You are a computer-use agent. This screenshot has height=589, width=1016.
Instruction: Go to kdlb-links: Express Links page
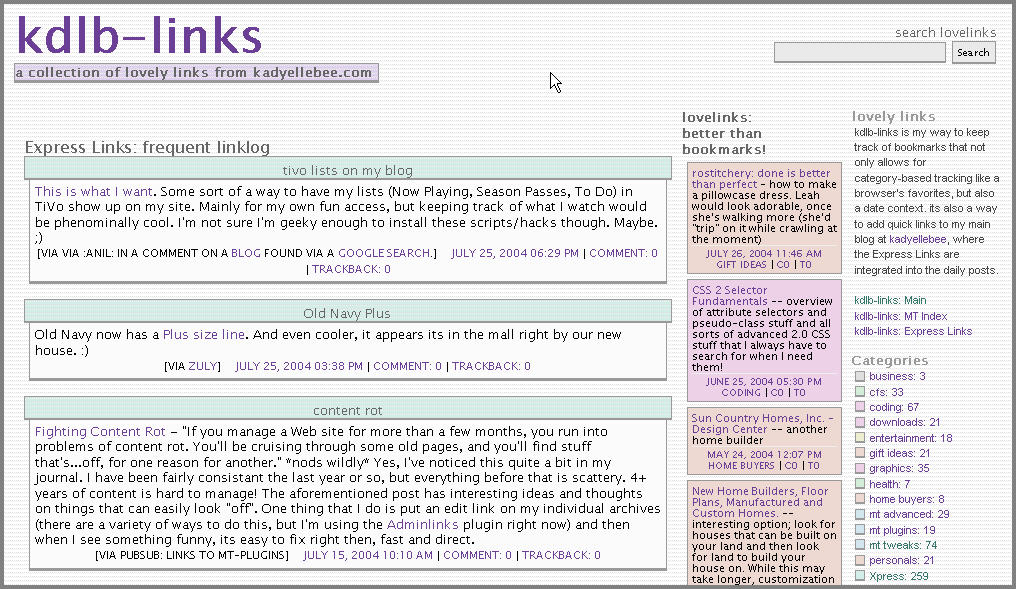pyautogui.click(x=912, y=331)
